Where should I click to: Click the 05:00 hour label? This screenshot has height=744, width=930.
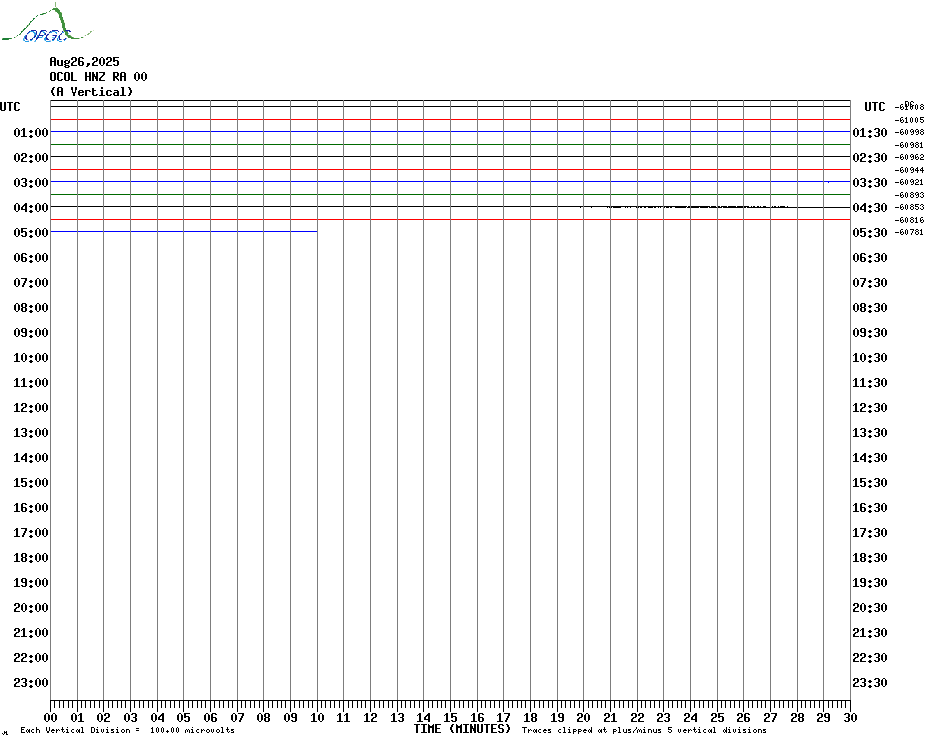(x=31, y=233)
